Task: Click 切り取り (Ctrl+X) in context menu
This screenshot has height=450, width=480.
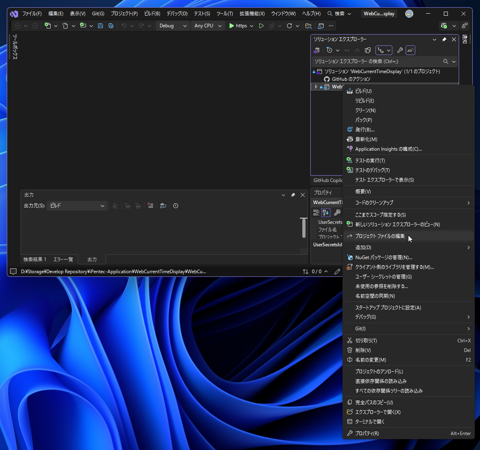Action: pos(408,341)
